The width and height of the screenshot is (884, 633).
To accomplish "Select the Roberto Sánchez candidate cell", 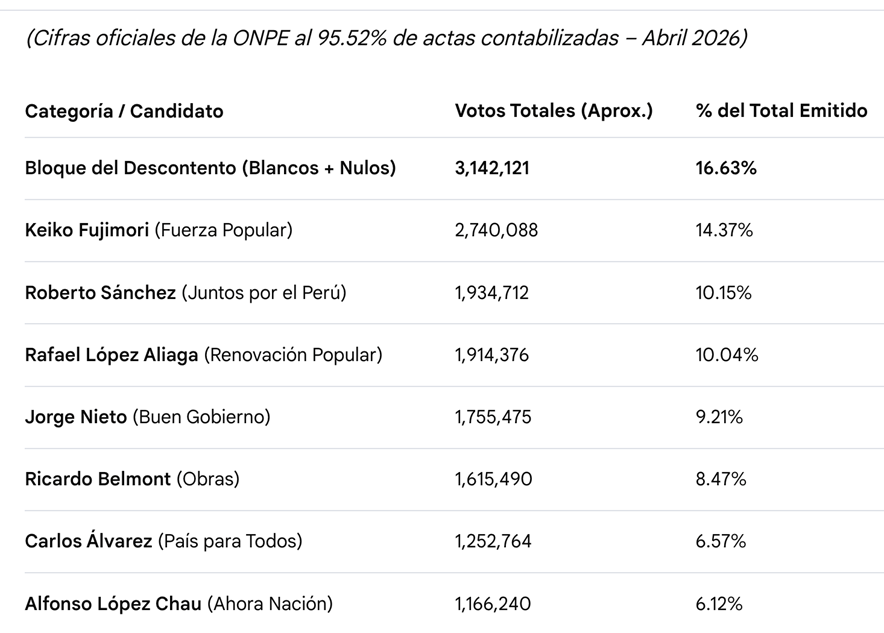I will [x=185, y=293].
